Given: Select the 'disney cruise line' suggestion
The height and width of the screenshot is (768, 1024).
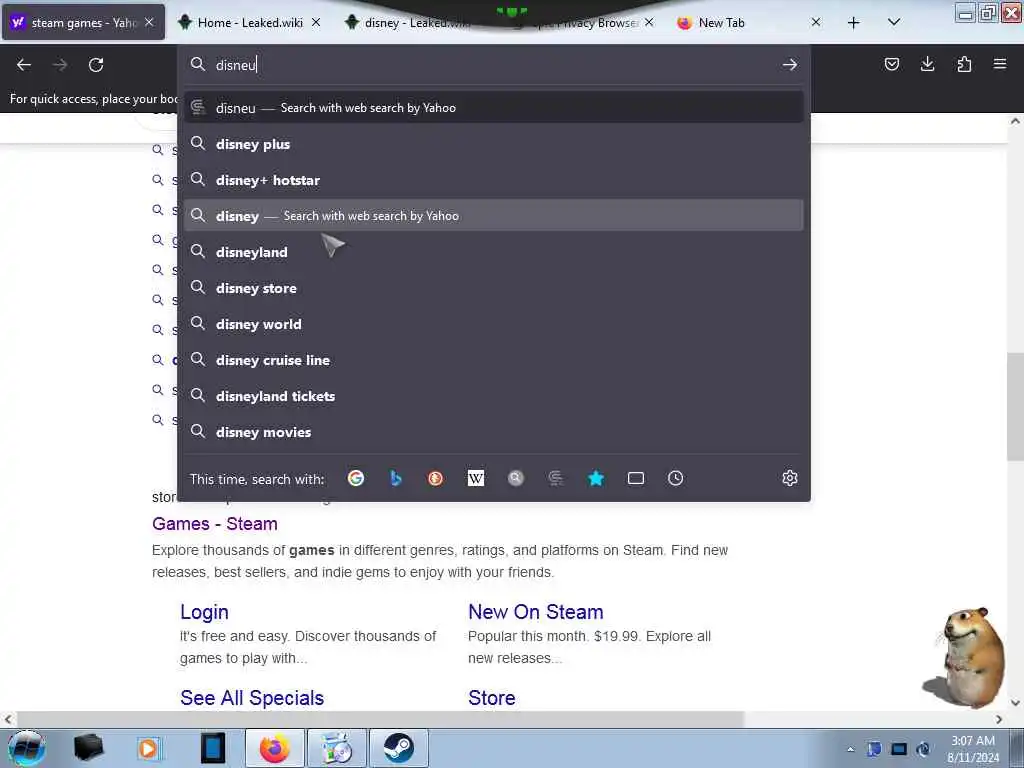Looking at the screenshot, I should pos(493,359).
